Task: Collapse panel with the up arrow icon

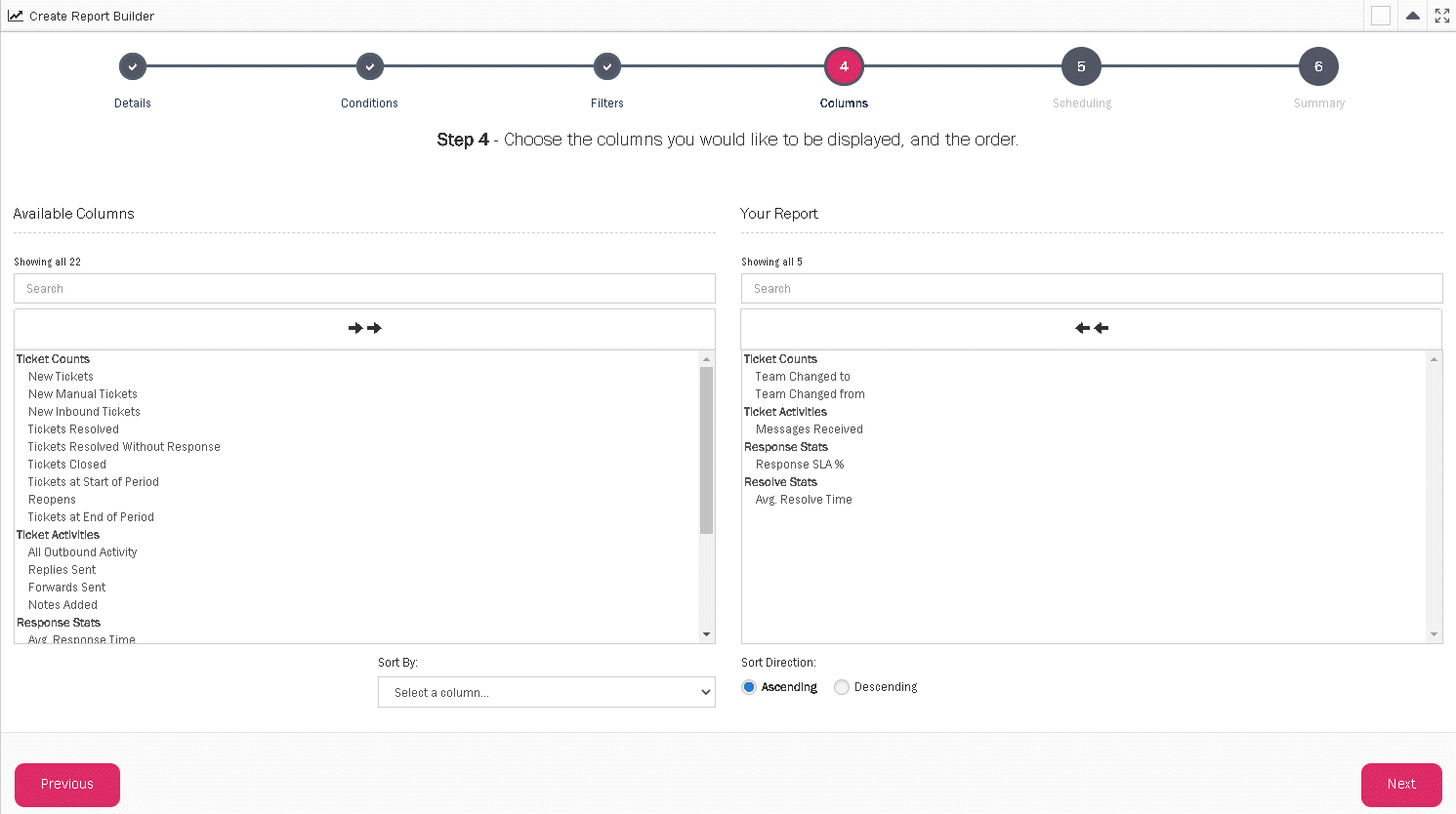Action: pyautogui.click(x=1412, y=16)
